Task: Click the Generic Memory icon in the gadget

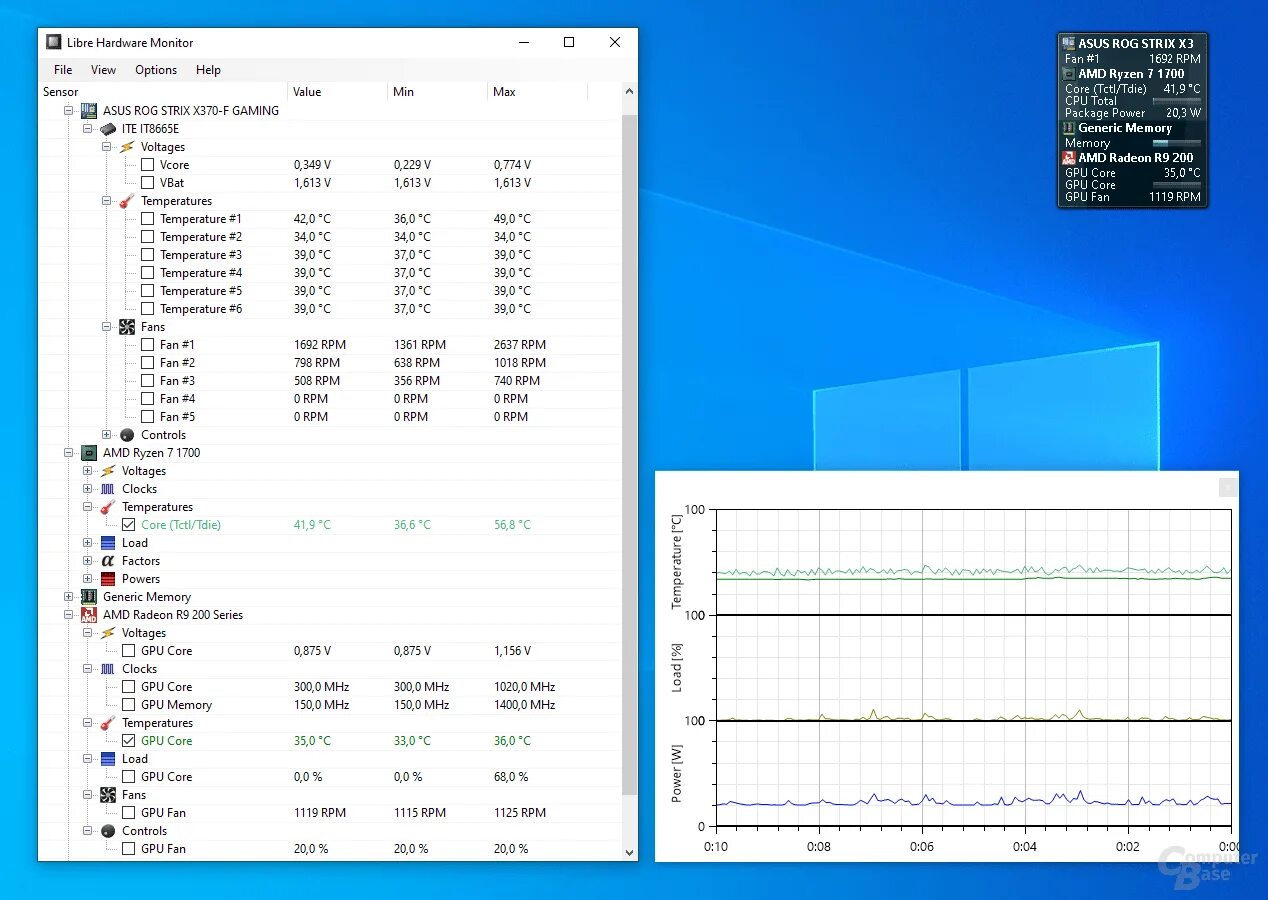Action: 1069,128
